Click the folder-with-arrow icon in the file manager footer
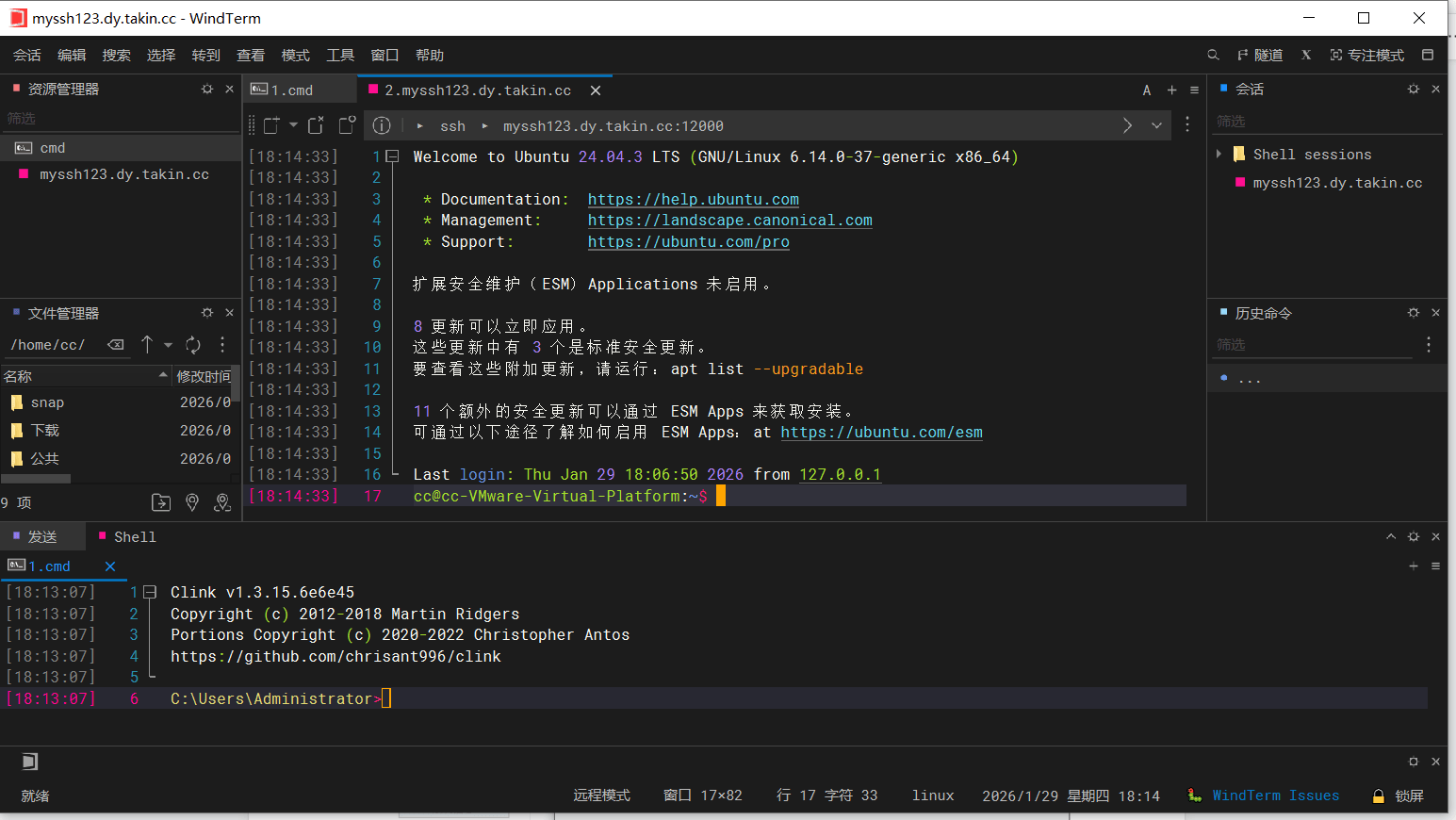The image size is (1456, 820). [161, 502]
